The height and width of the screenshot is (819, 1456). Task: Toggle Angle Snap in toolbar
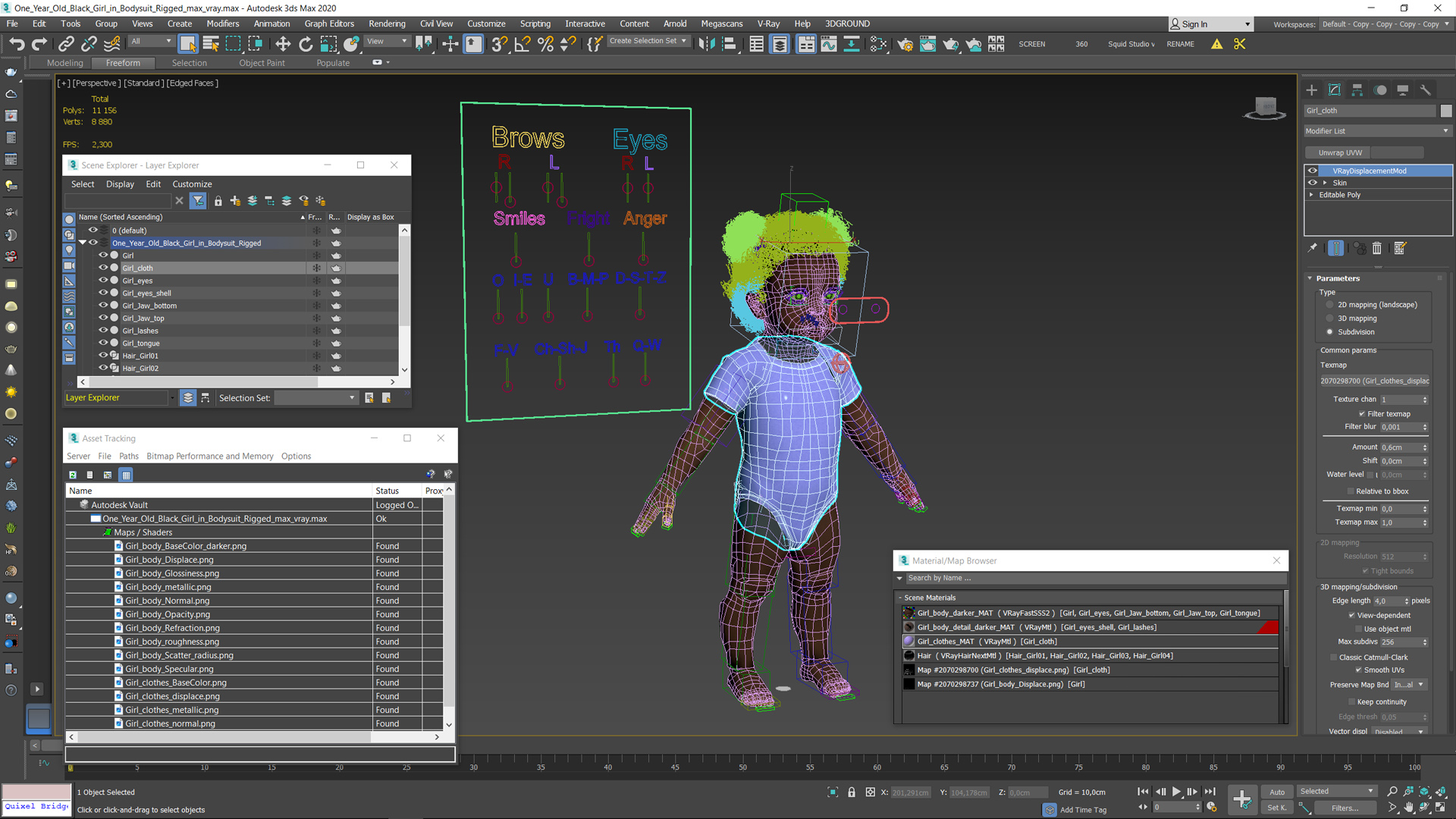(522, 44)
